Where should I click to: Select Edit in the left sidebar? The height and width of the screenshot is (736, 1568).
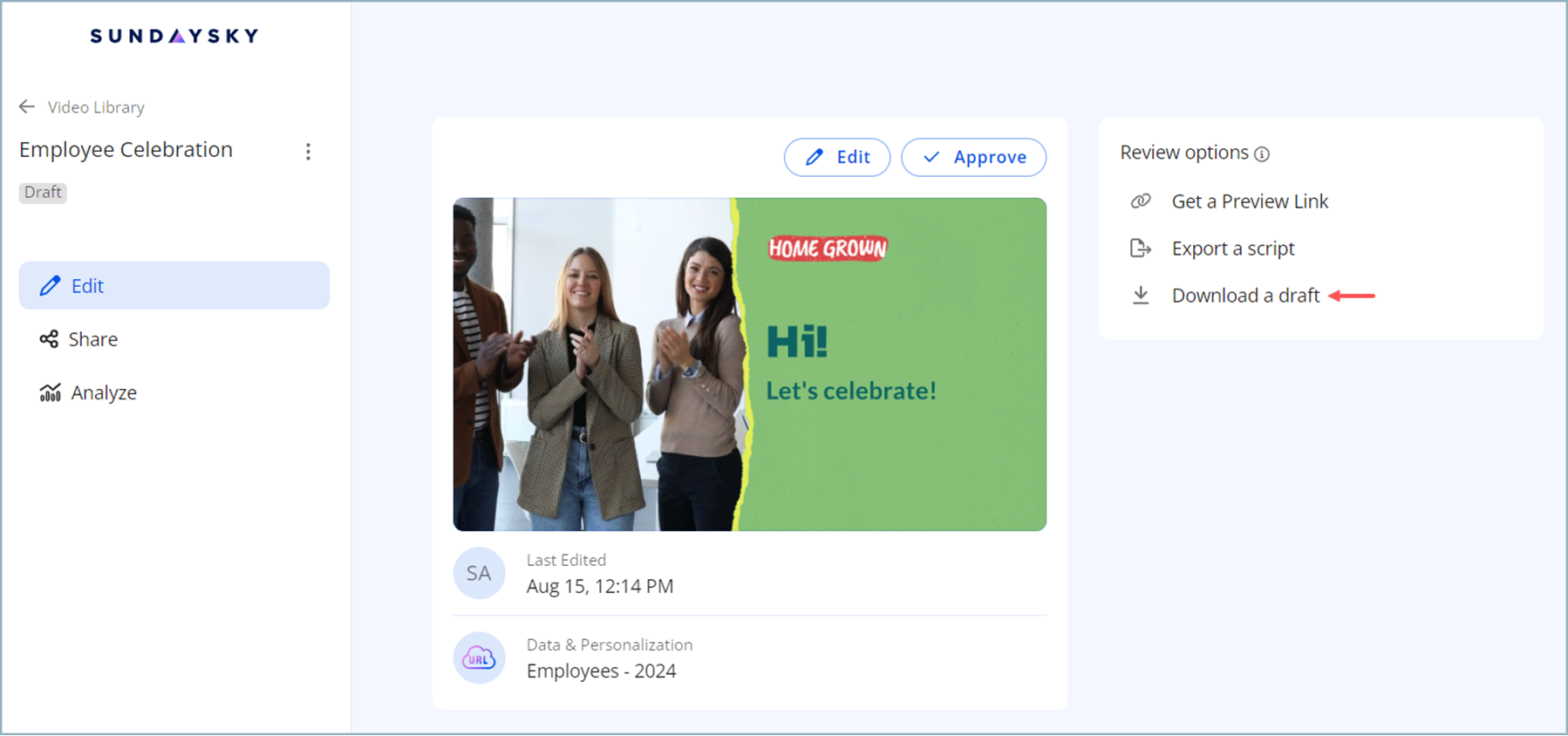(x=174, y=285)
